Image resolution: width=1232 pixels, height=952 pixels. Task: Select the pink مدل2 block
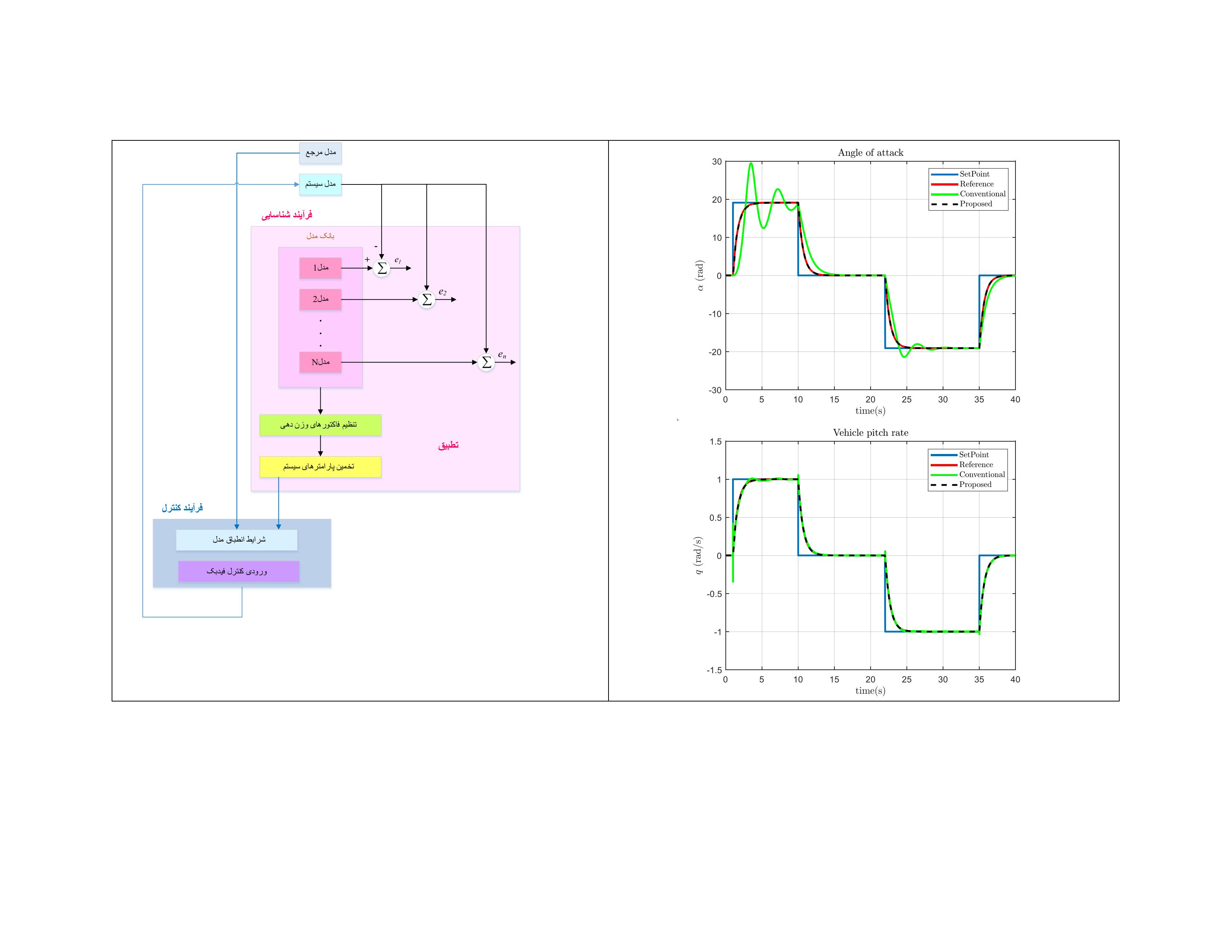320,299
